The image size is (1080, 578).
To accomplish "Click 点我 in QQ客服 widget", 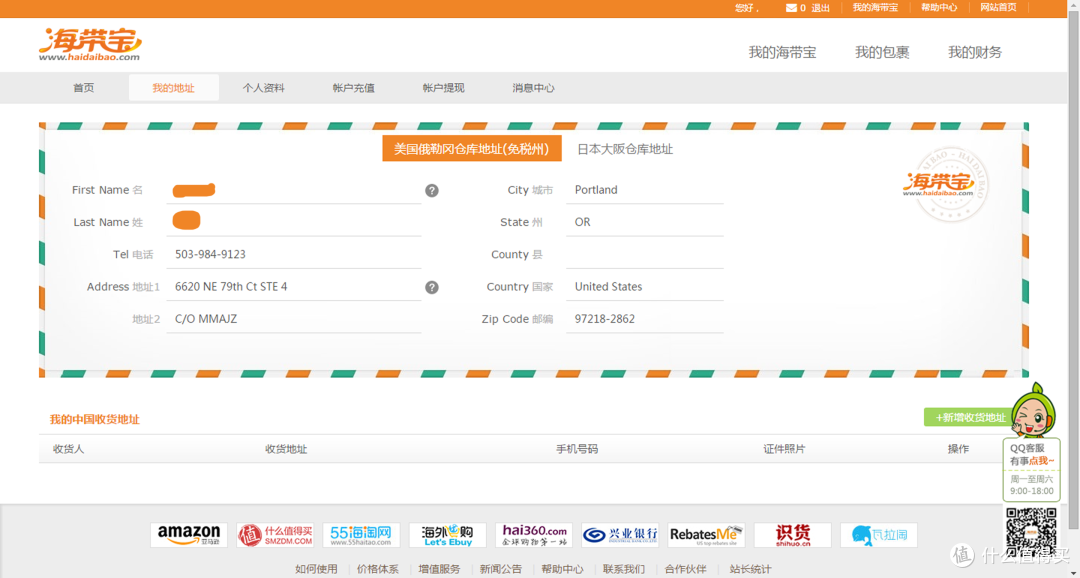I will click(1039, 461).
